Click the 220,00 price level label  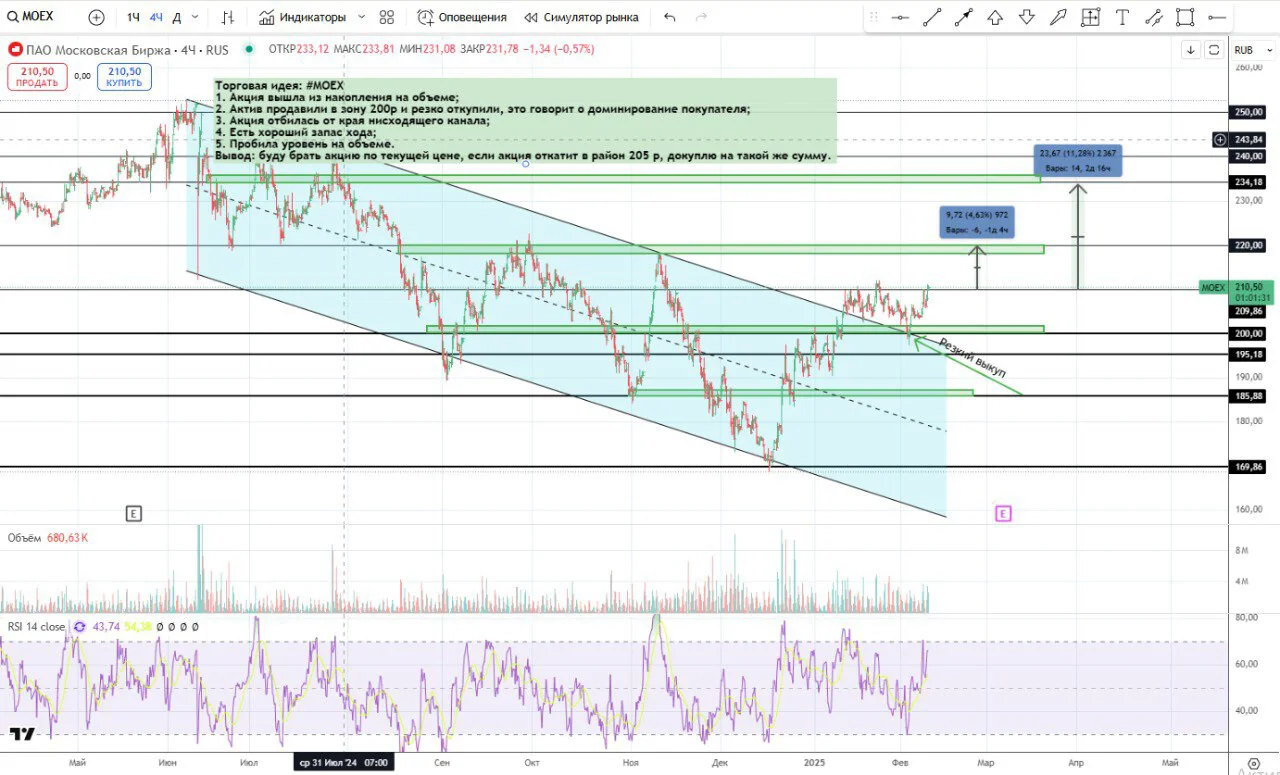pyautogui.click(x=1249, y=245)
